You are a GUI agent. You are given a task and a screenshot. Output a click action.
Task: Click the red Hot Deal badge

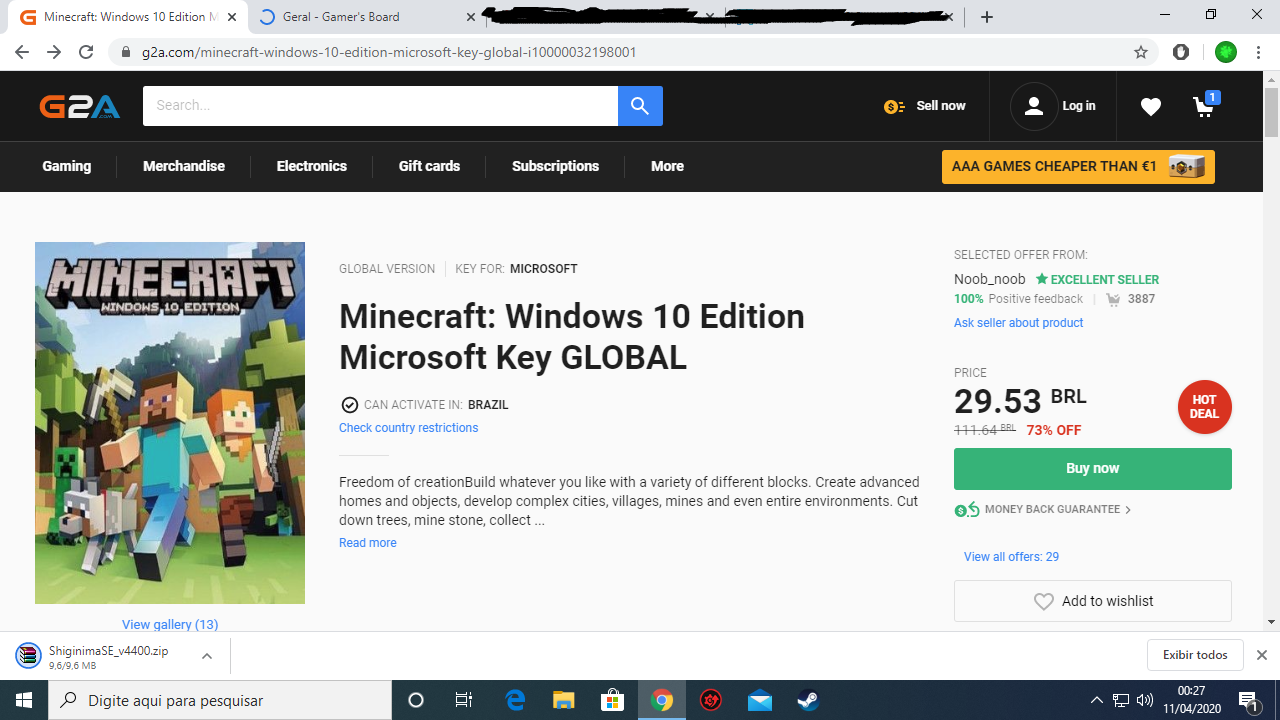(x=1204, y=407)
